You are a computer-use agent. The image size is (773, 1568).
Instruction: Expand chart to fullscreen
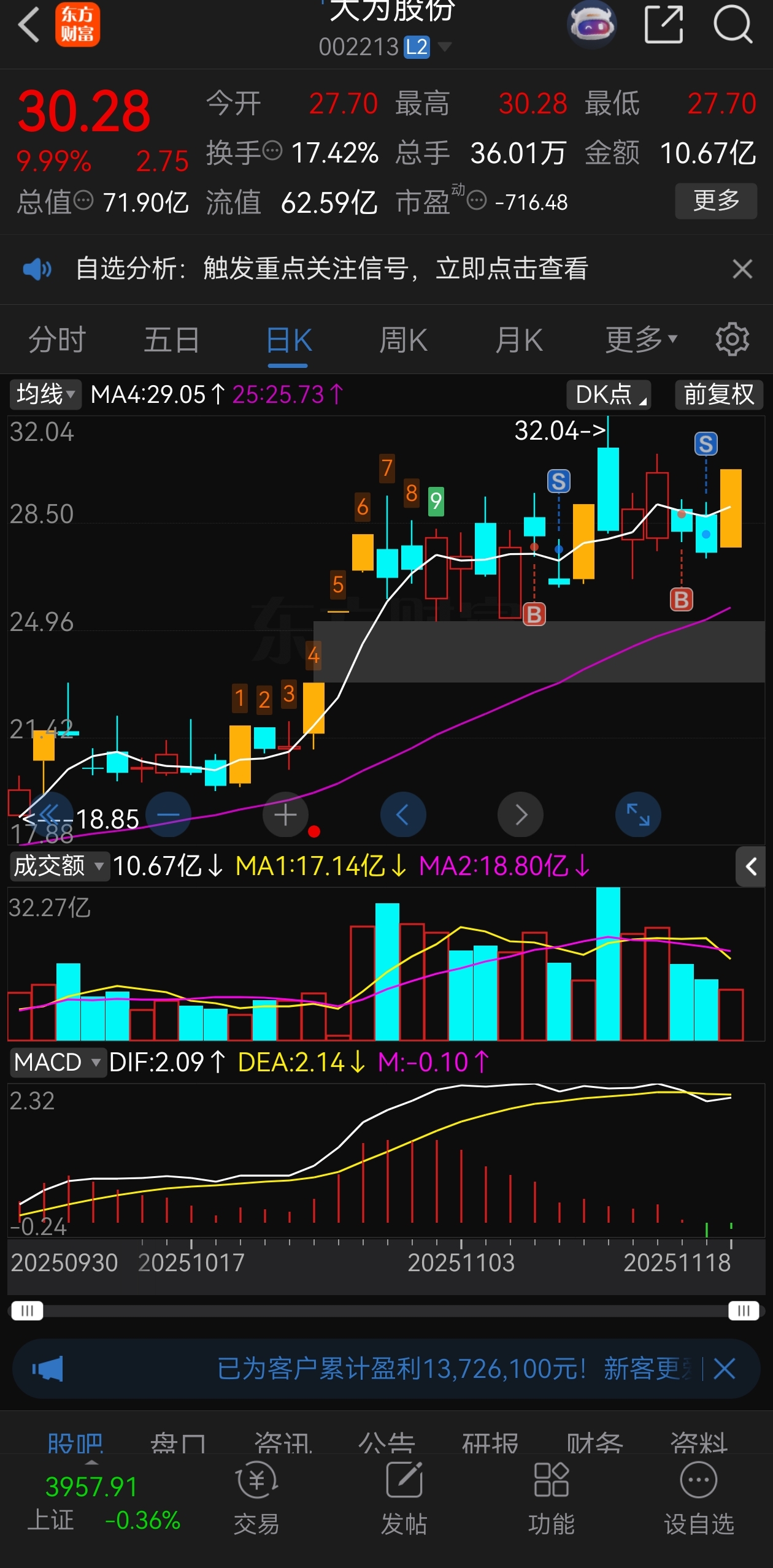[638, 815]
